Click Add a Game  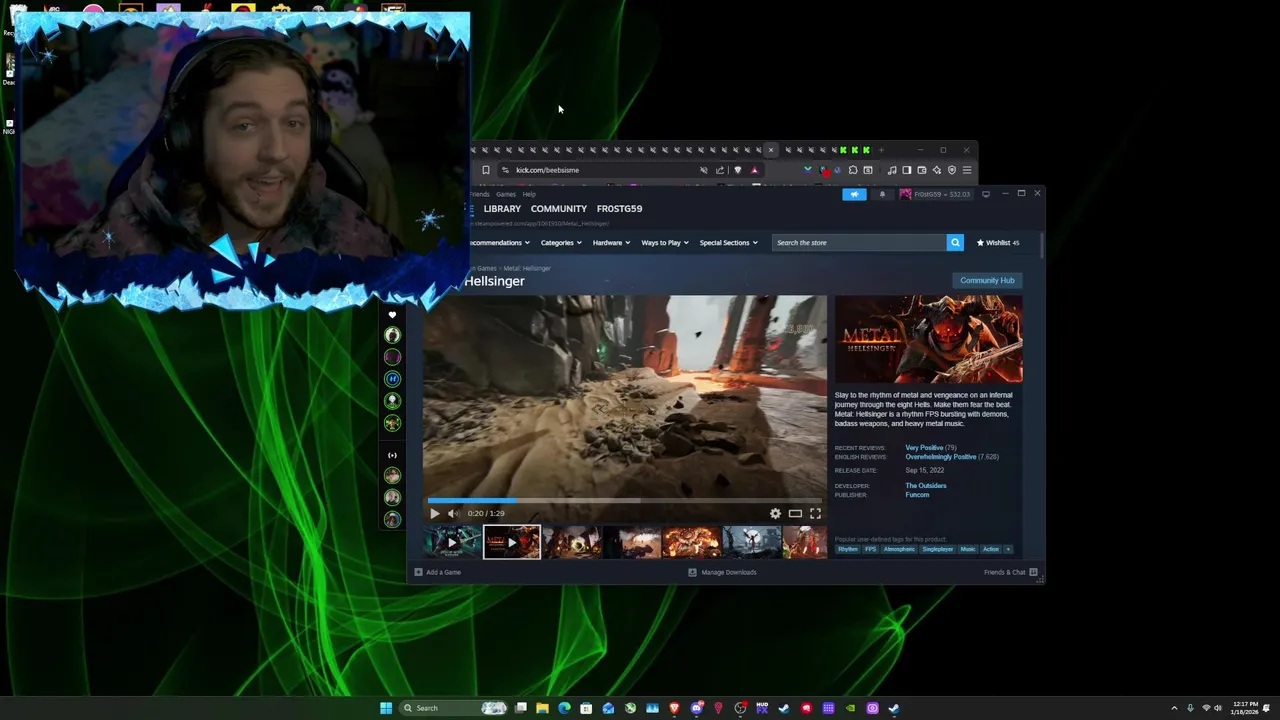[437, 572]
